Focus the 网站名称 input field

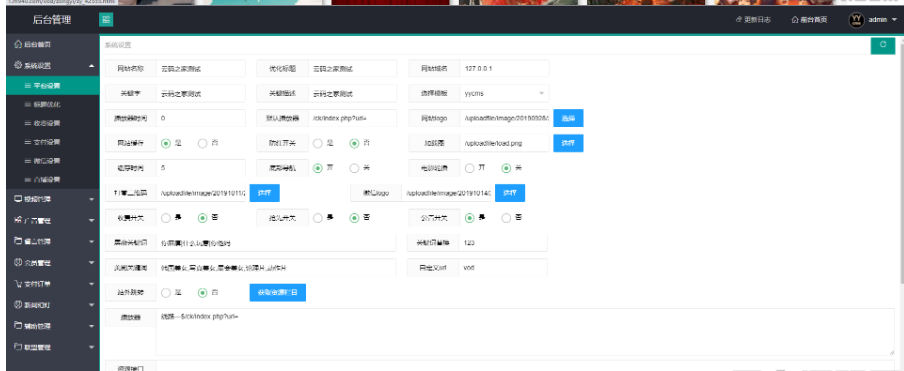pos(201,68)
